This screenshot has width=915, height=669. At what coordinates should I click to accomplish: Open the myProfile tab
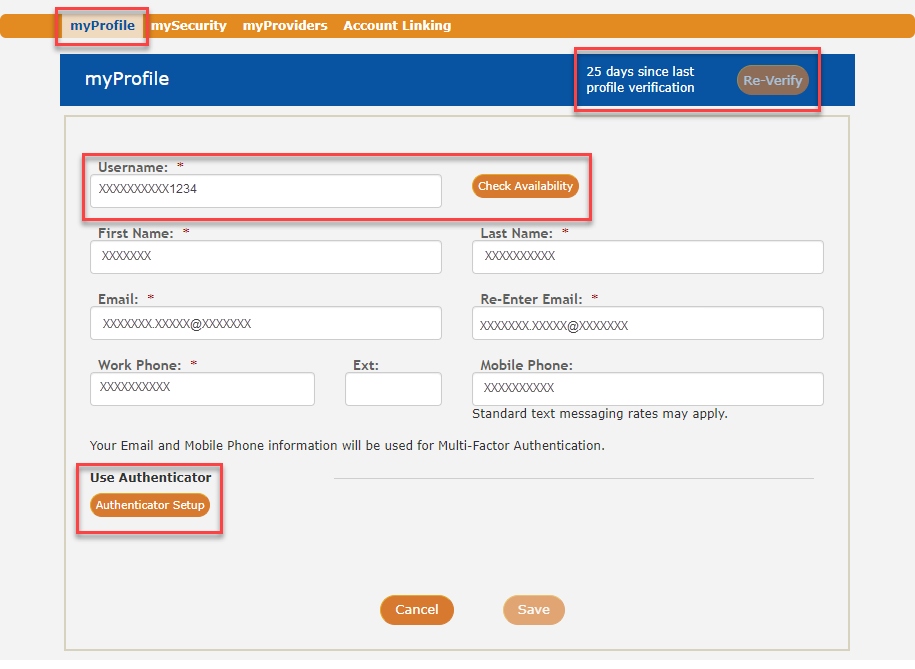[102, 26]
